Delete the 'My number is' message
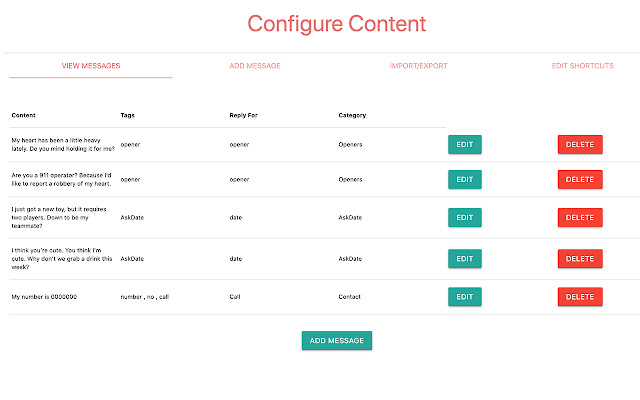640x400 pixels. pos(580,297)
